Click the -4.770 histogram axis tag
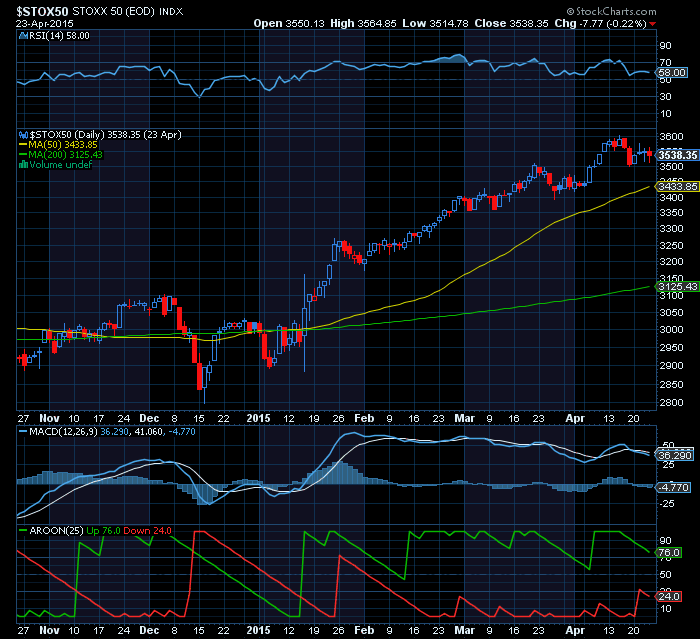The height and width of the screenshot is (639, 700). [x=673, y=487]
